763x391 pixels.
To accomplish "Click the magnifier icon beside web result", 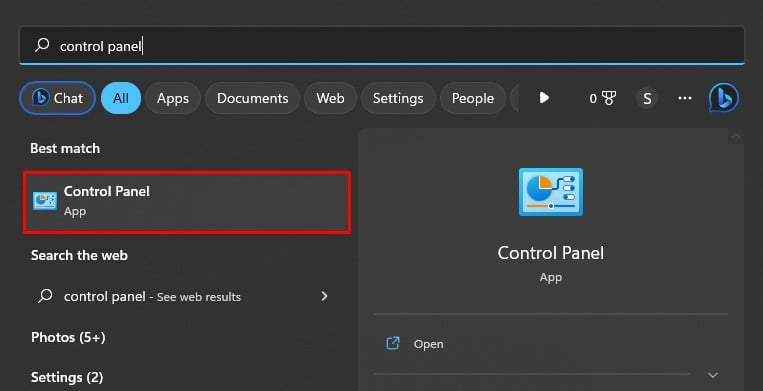I will pyautogui.click(x=45, y=296).
